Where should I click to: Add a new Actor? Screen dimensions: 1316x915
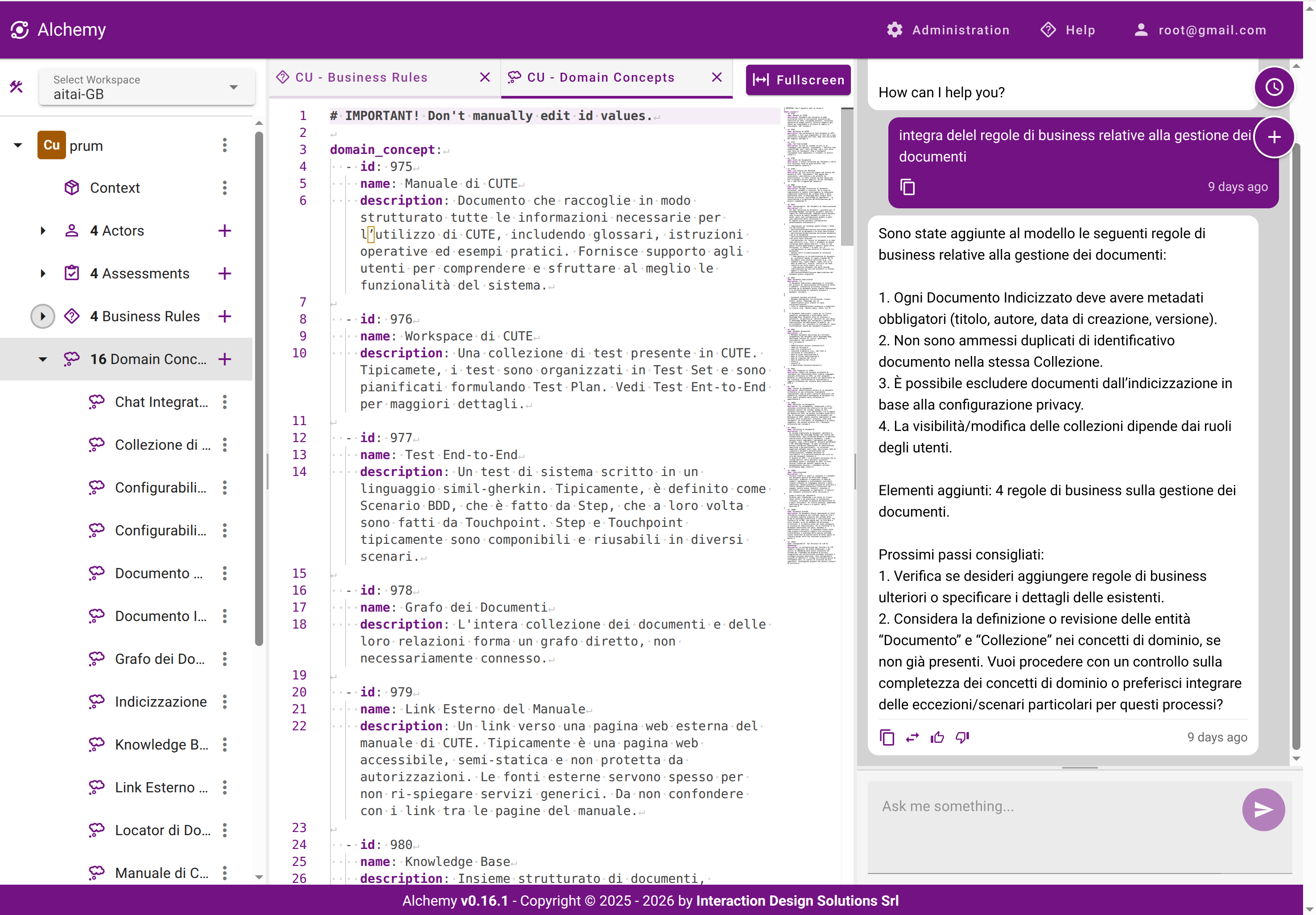coord(225,231)
